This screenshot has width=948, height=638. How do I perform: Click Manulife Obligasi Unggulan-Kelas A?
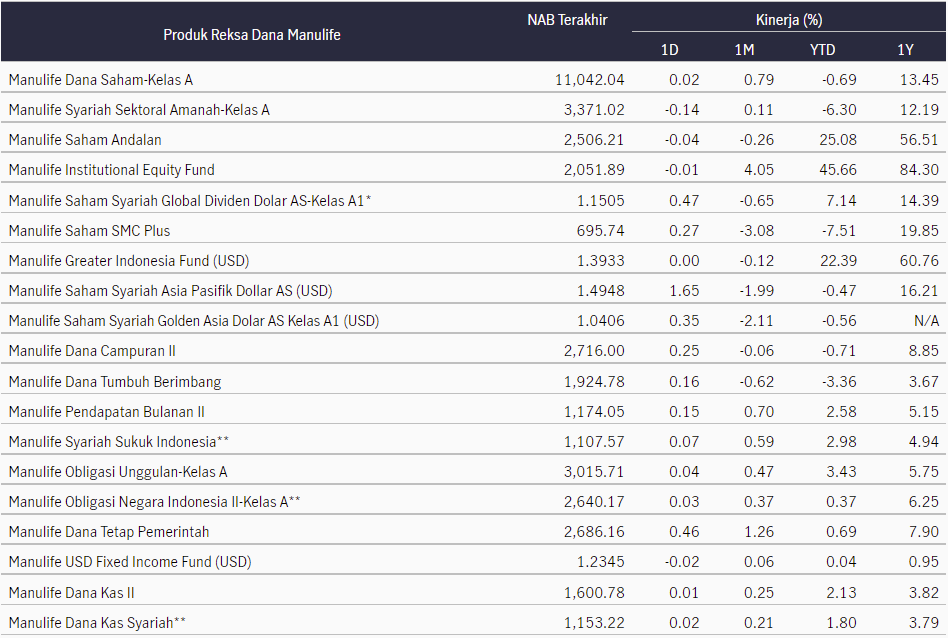pyautogui.click(x=118, y=472)
